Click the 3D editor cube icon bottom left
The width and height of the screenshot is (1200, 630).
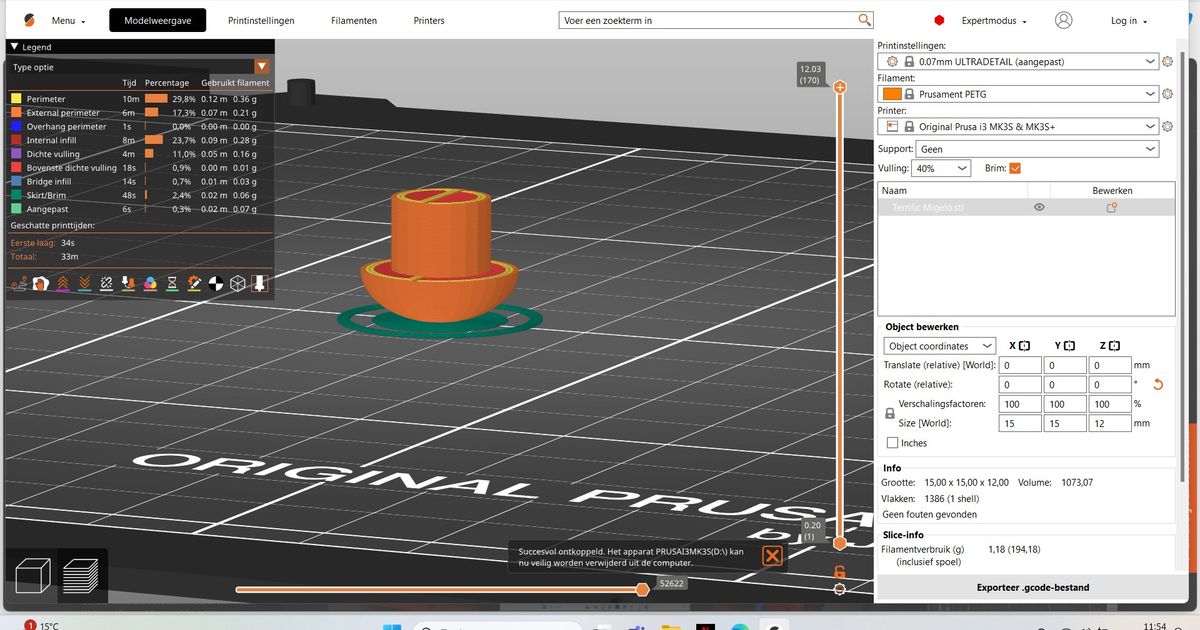[32, 576]
